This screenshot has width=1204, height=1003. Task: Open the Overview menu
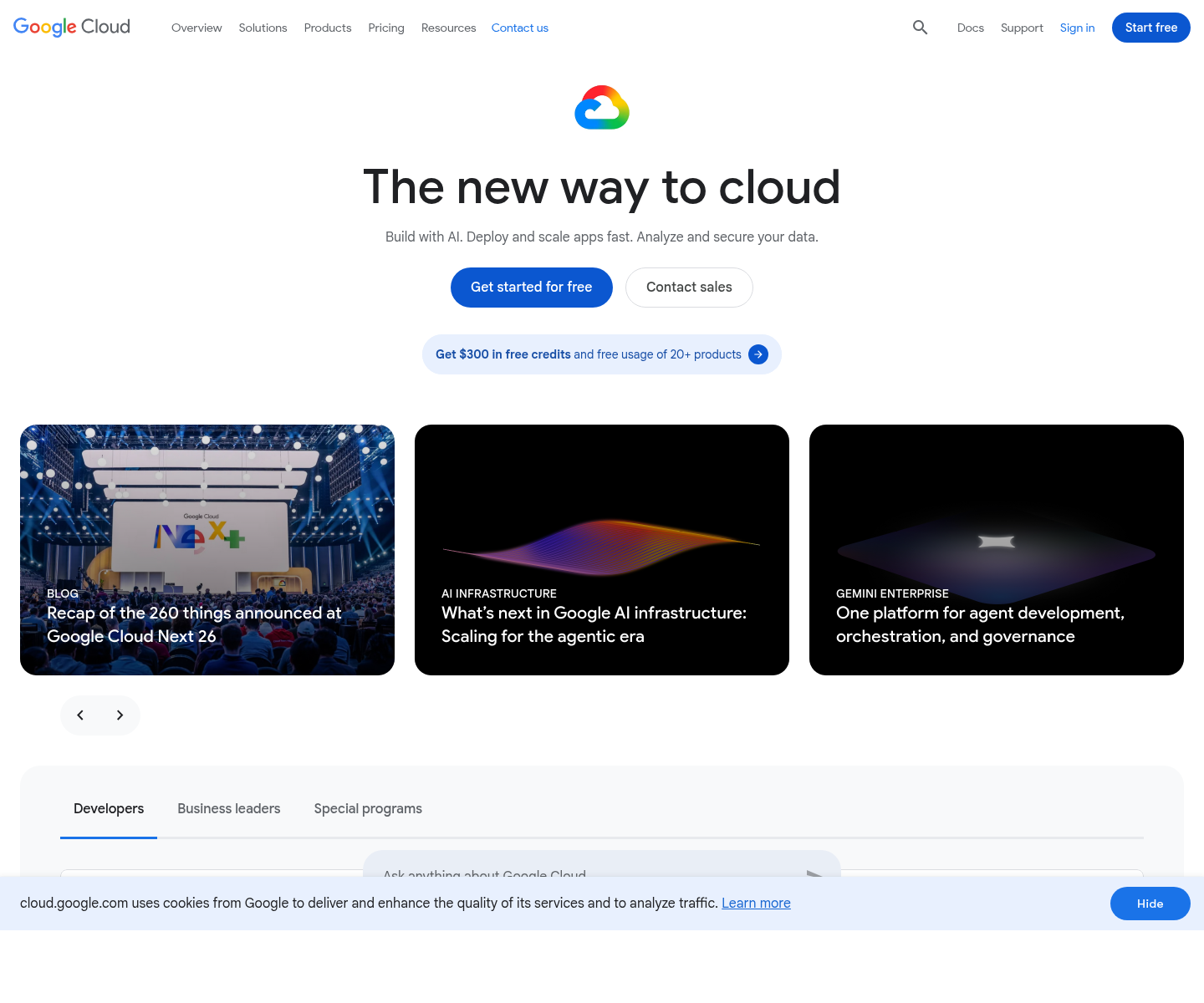click(x=196, y=28)
